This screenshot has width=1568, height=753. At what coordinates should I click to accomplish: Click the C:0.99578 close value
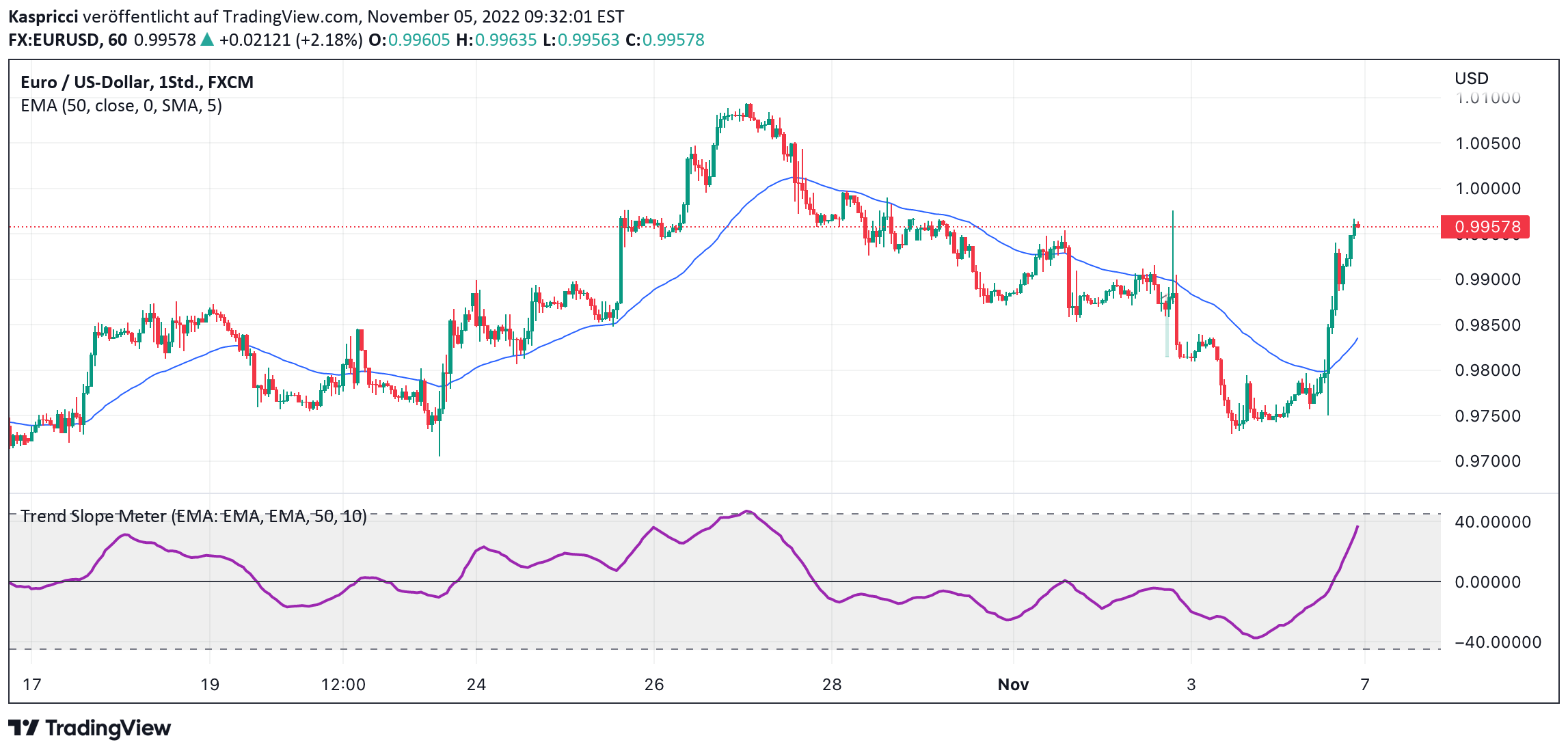665,40
